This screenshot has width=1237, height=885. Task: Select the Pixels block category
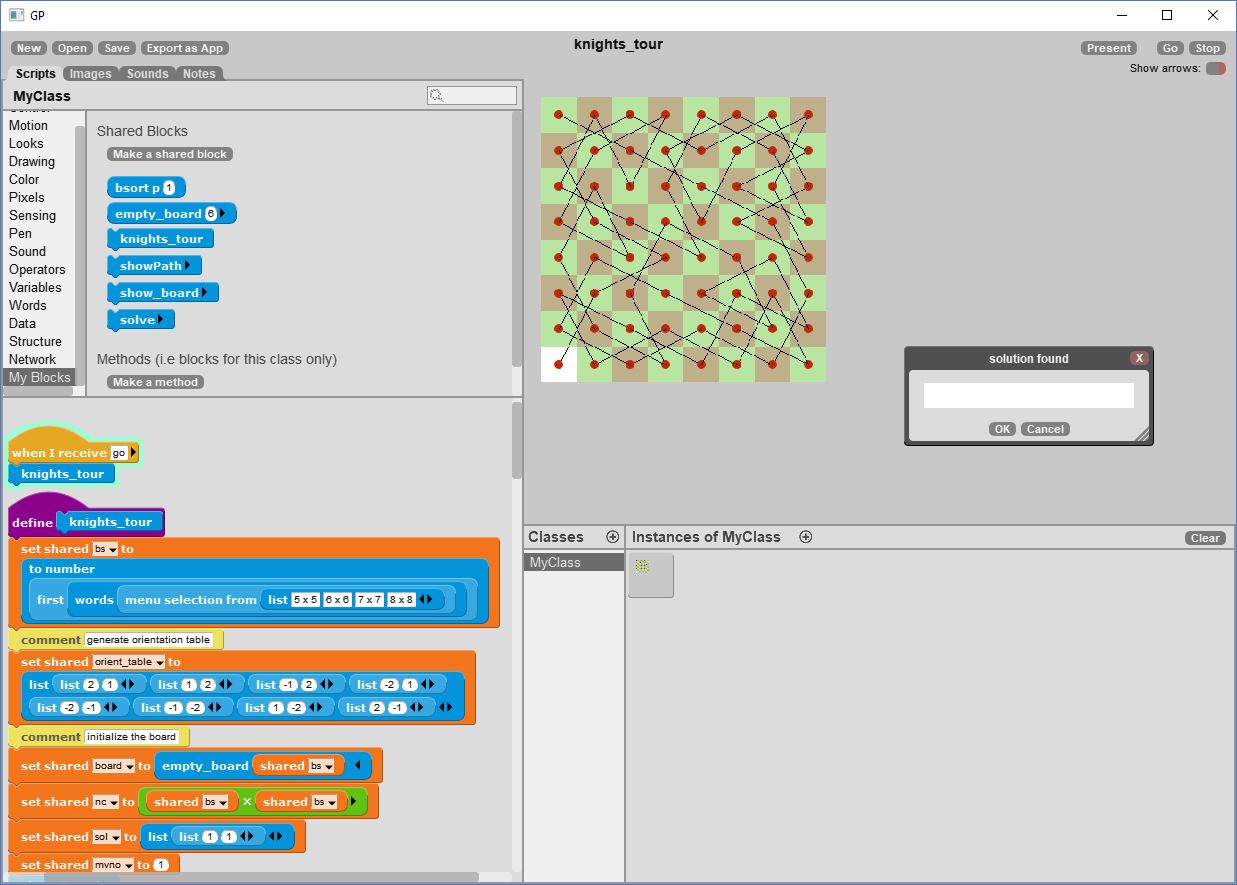(27, 197)
